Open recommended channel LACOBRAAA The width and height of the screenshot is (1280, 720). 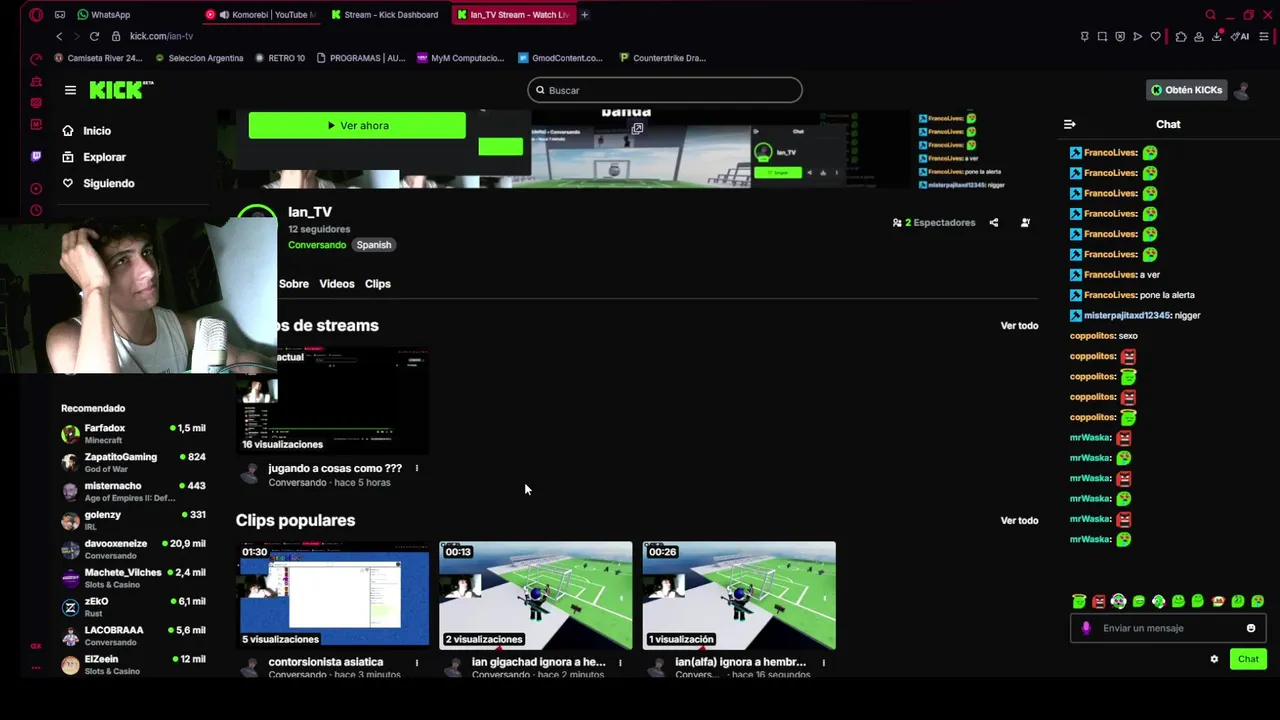click(x=133, y=636)
